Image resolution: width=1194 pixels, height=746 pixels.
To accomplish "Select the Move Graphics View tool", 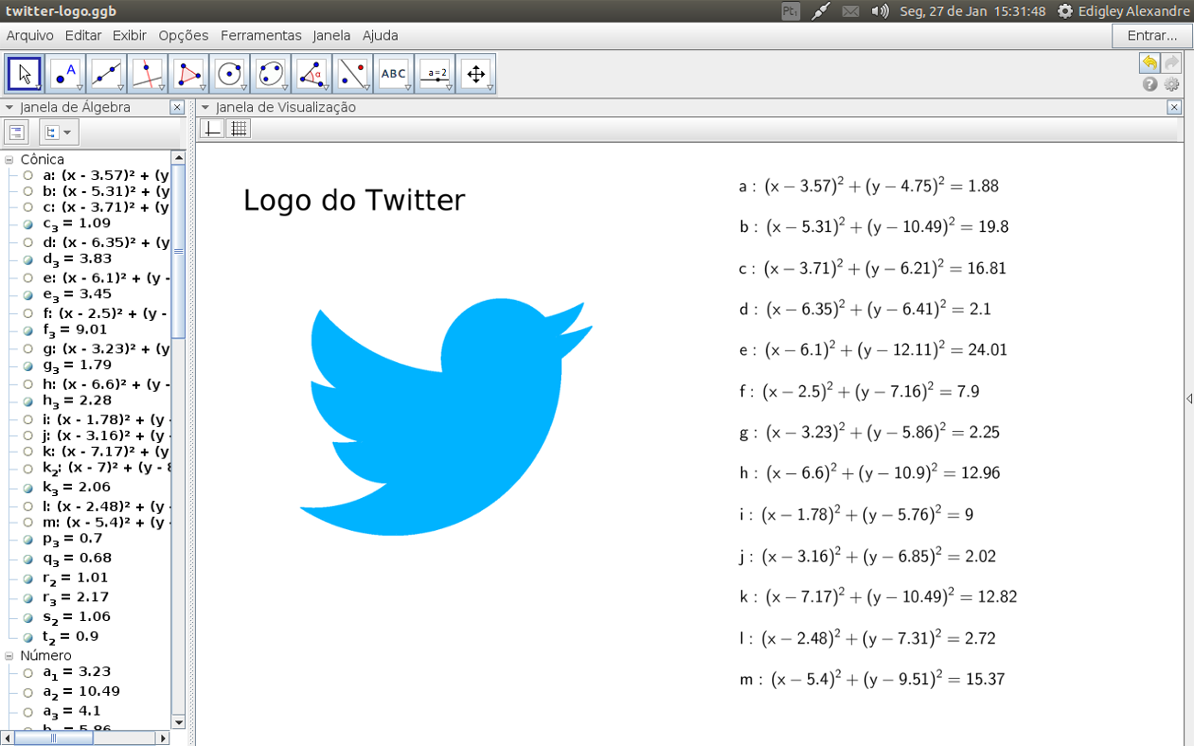I will click(477, 74).
